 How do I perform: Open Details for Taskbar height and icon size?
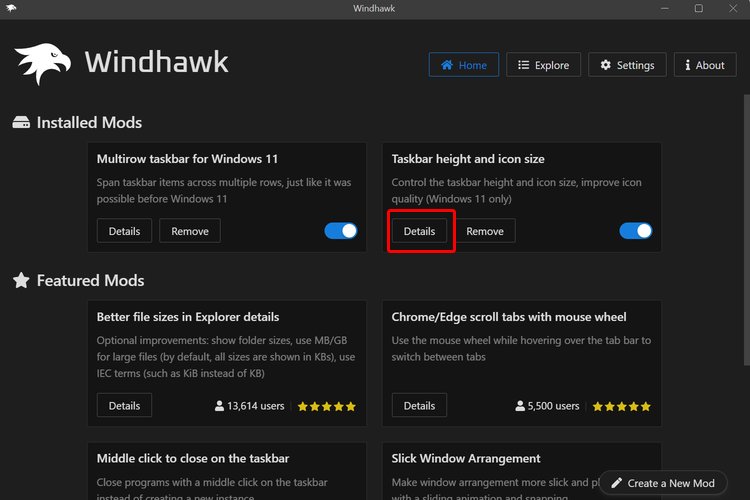click(x=419, y=231)
